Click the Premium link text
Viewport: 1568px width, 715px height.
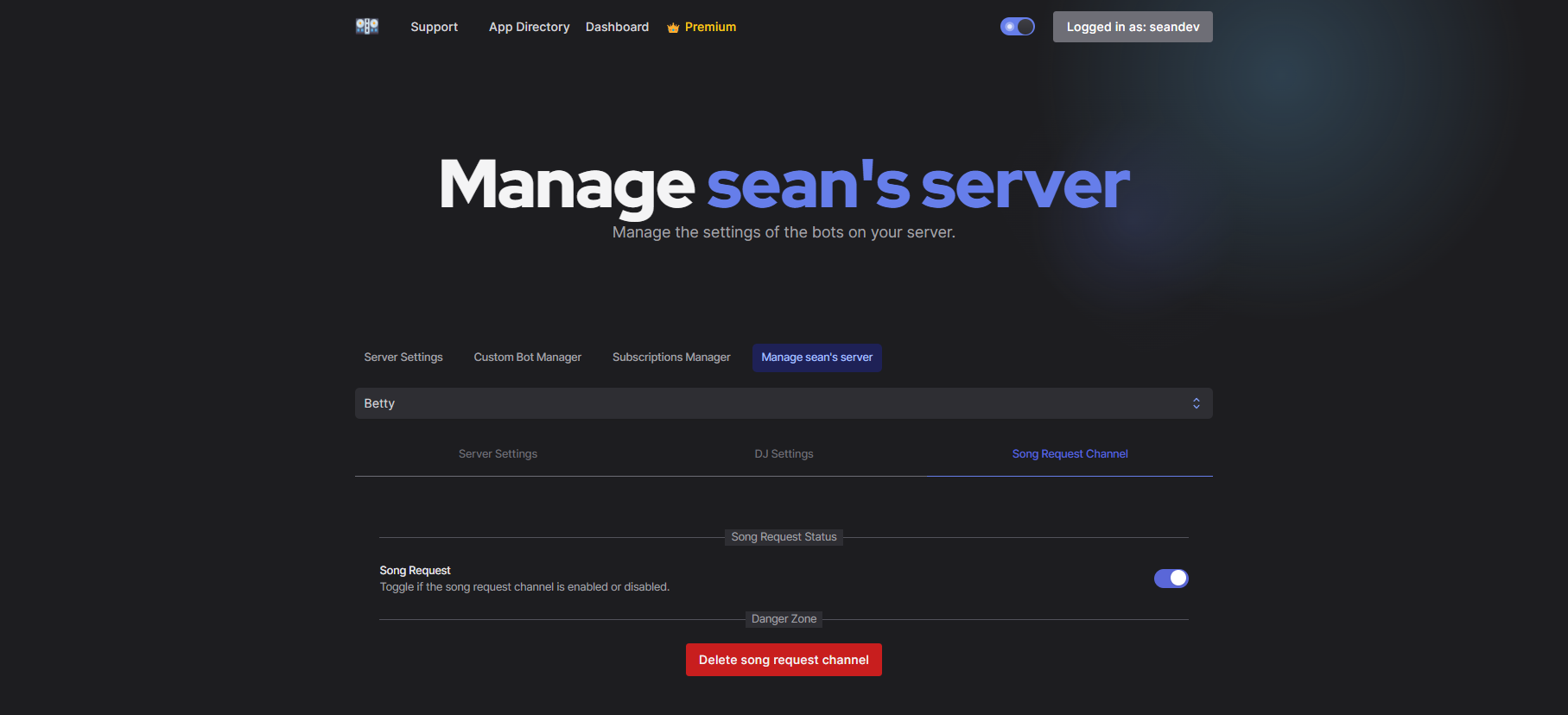point(710,27)
